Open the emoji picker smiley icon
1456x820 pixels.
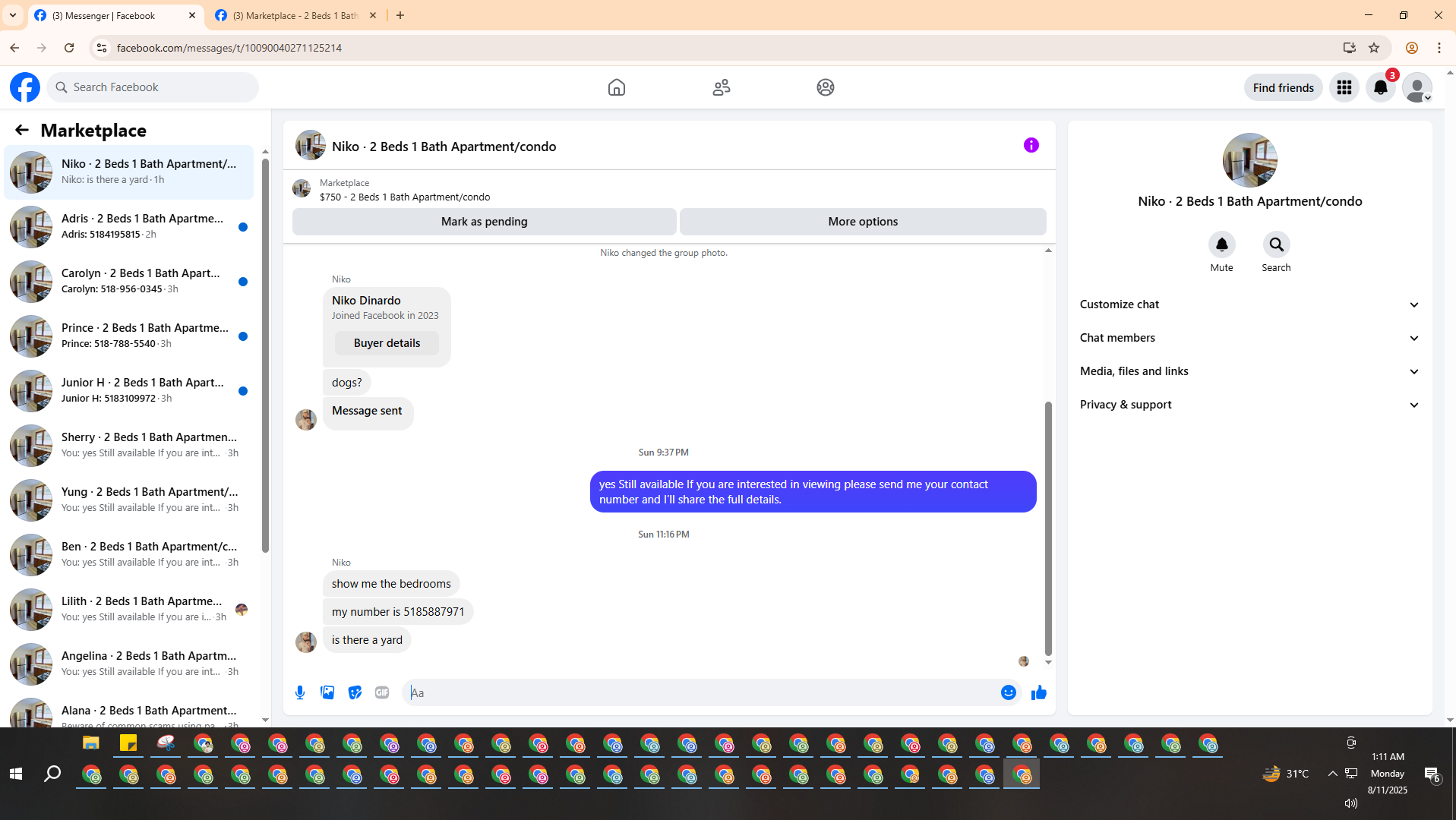click(1008, 692)
